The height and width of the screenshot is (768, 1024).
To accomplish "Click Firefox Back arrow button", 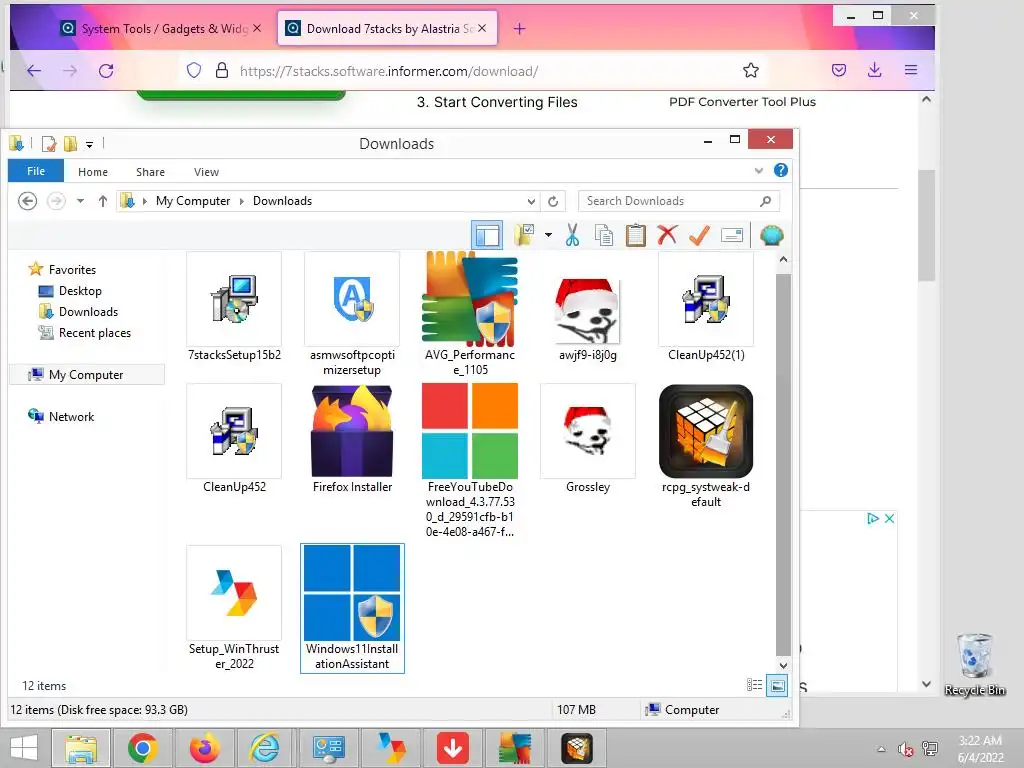I will [x=34, y=71].
